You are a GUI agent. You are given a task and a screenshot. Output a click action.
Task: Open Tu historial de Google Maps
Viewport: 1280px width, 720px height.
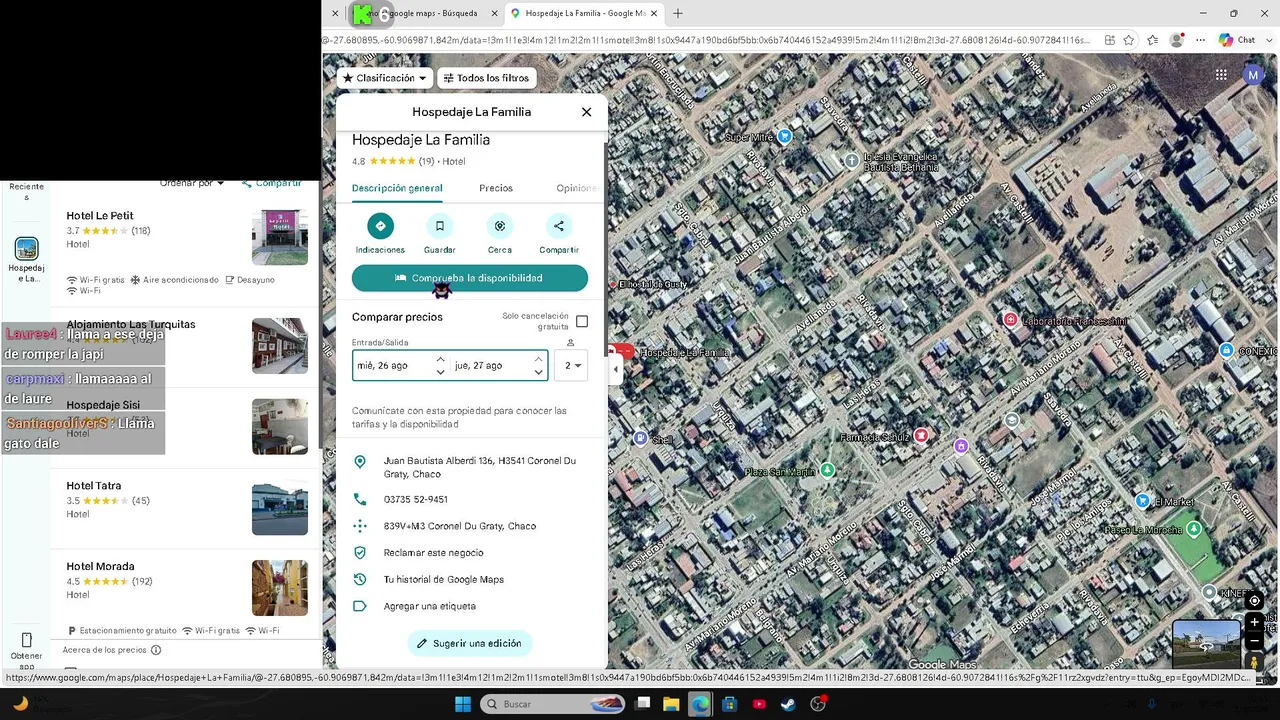click(x=443, y=580)
